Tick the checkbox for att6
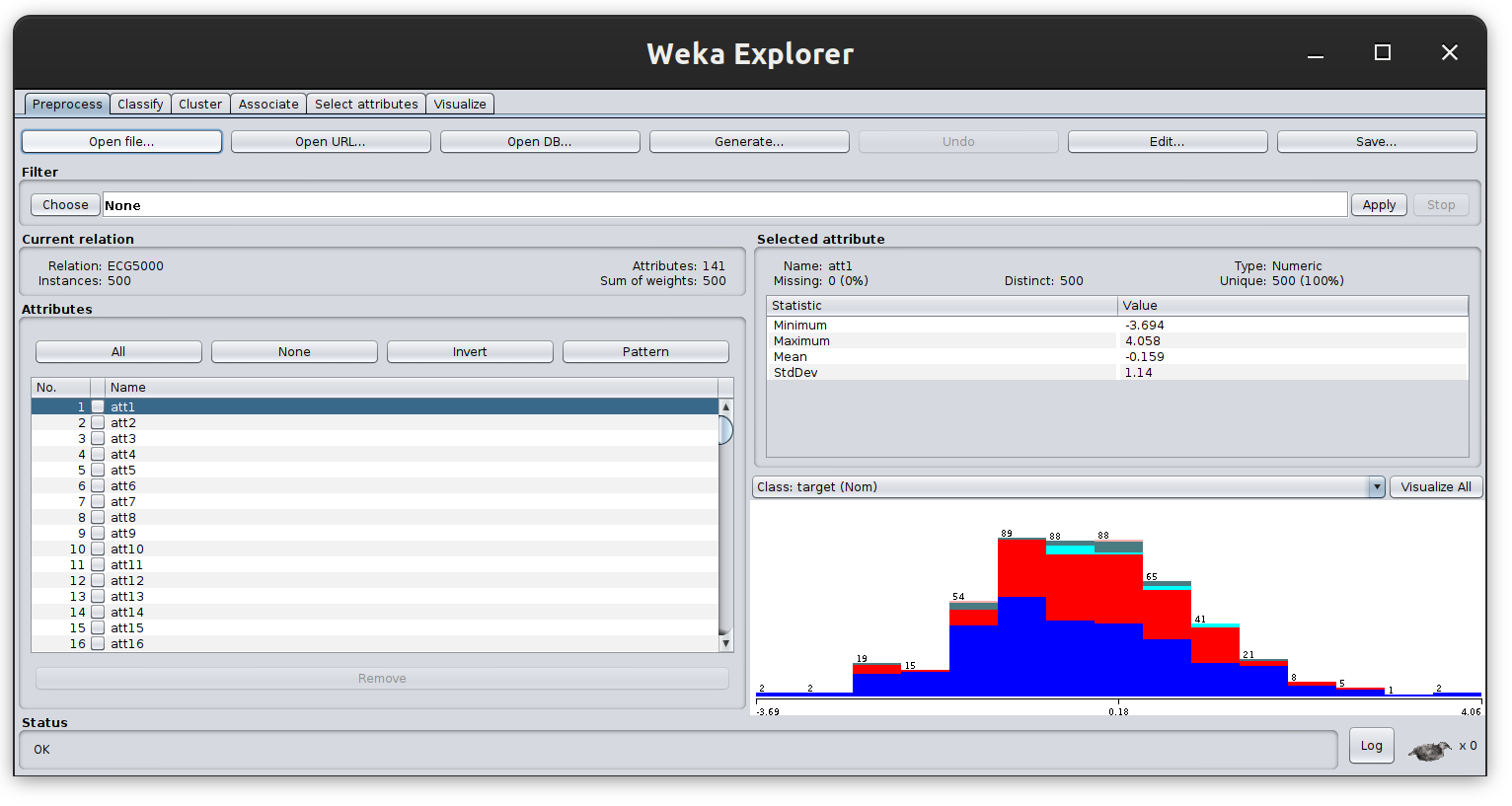 coord(98,485)
